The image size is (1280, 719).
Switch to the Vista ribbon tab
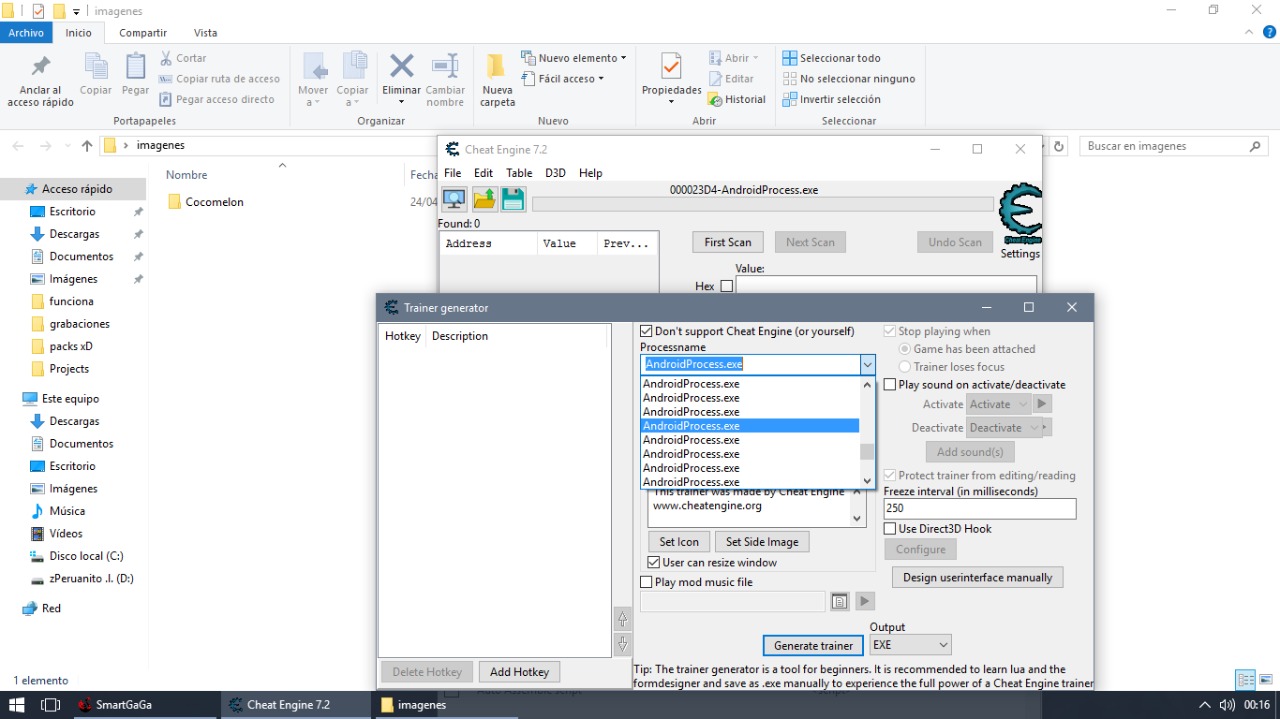coord(205,33)
